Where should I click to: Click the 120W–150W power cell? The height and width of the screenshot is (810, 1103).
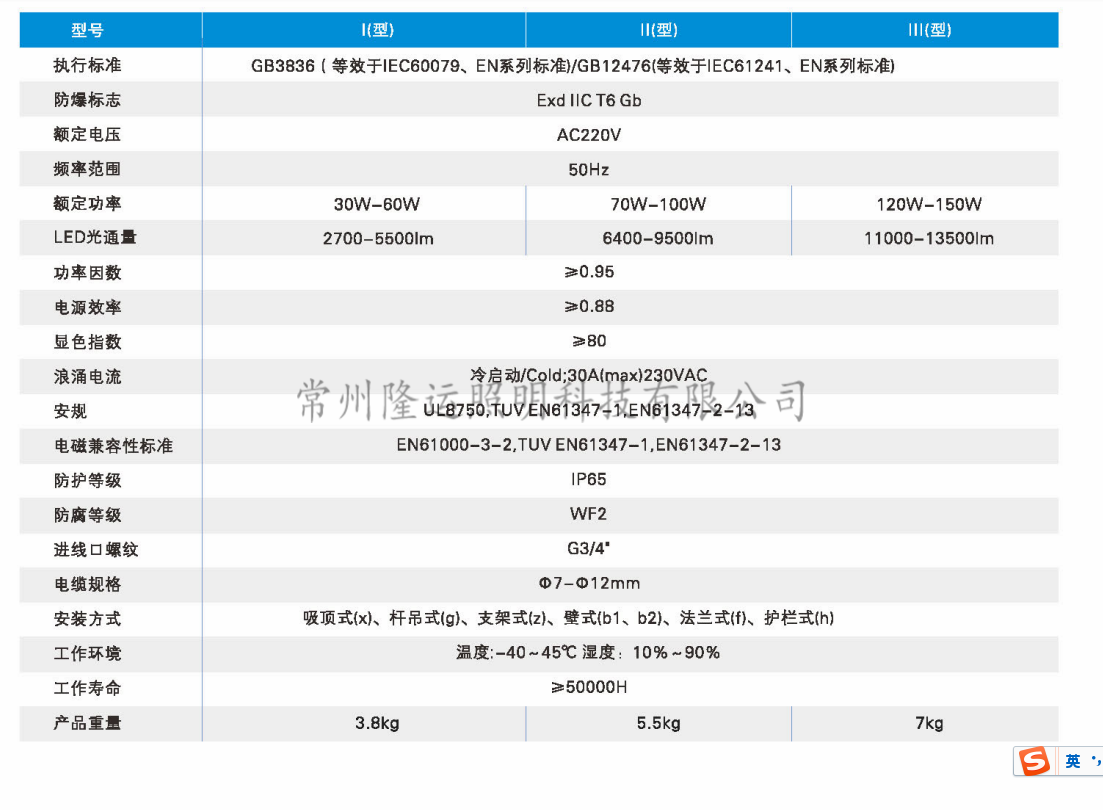coord(929,204)
